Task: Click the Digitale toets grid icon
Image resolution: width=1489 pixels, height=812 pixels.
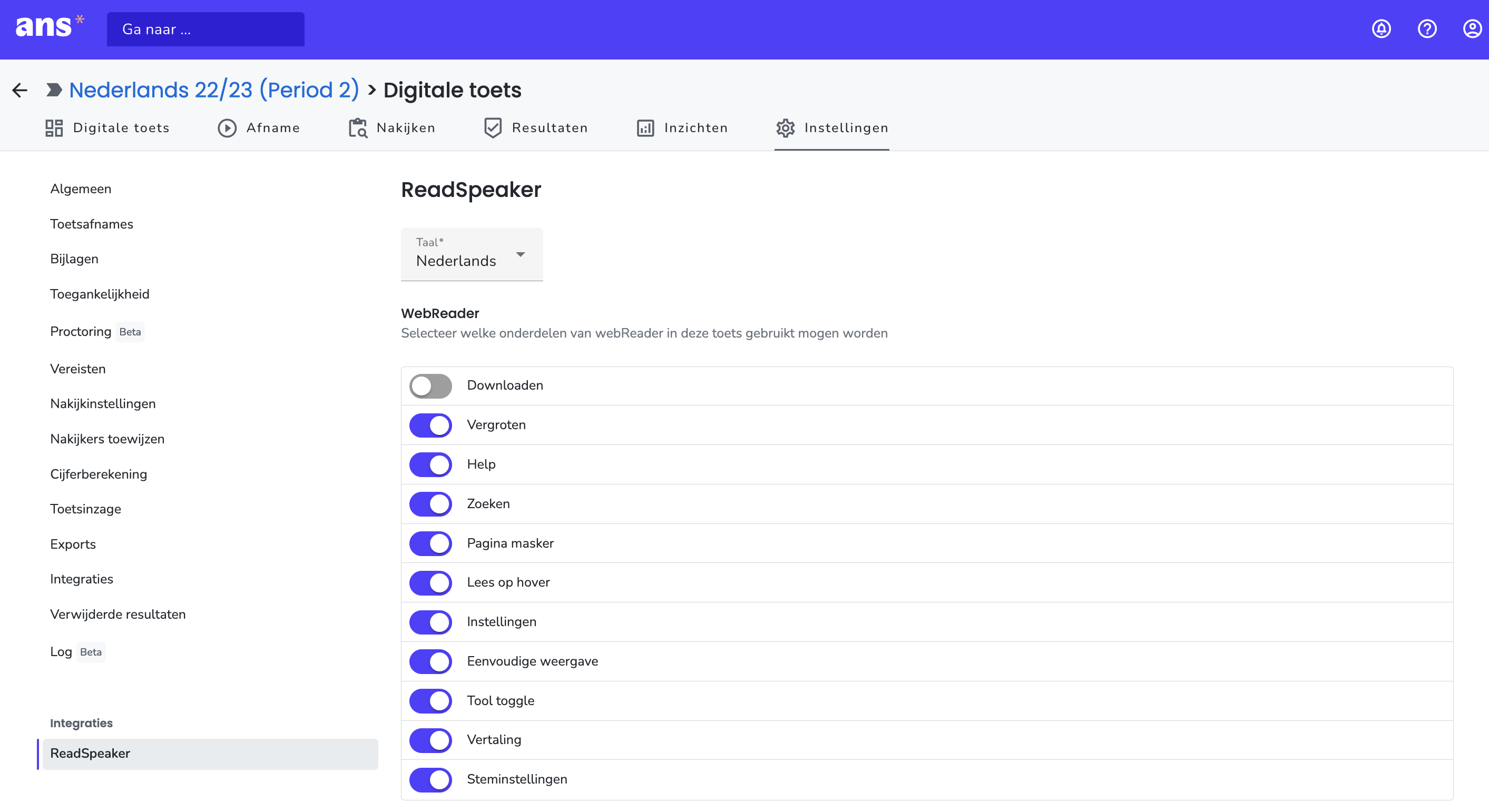Action: tap(54, 127)
